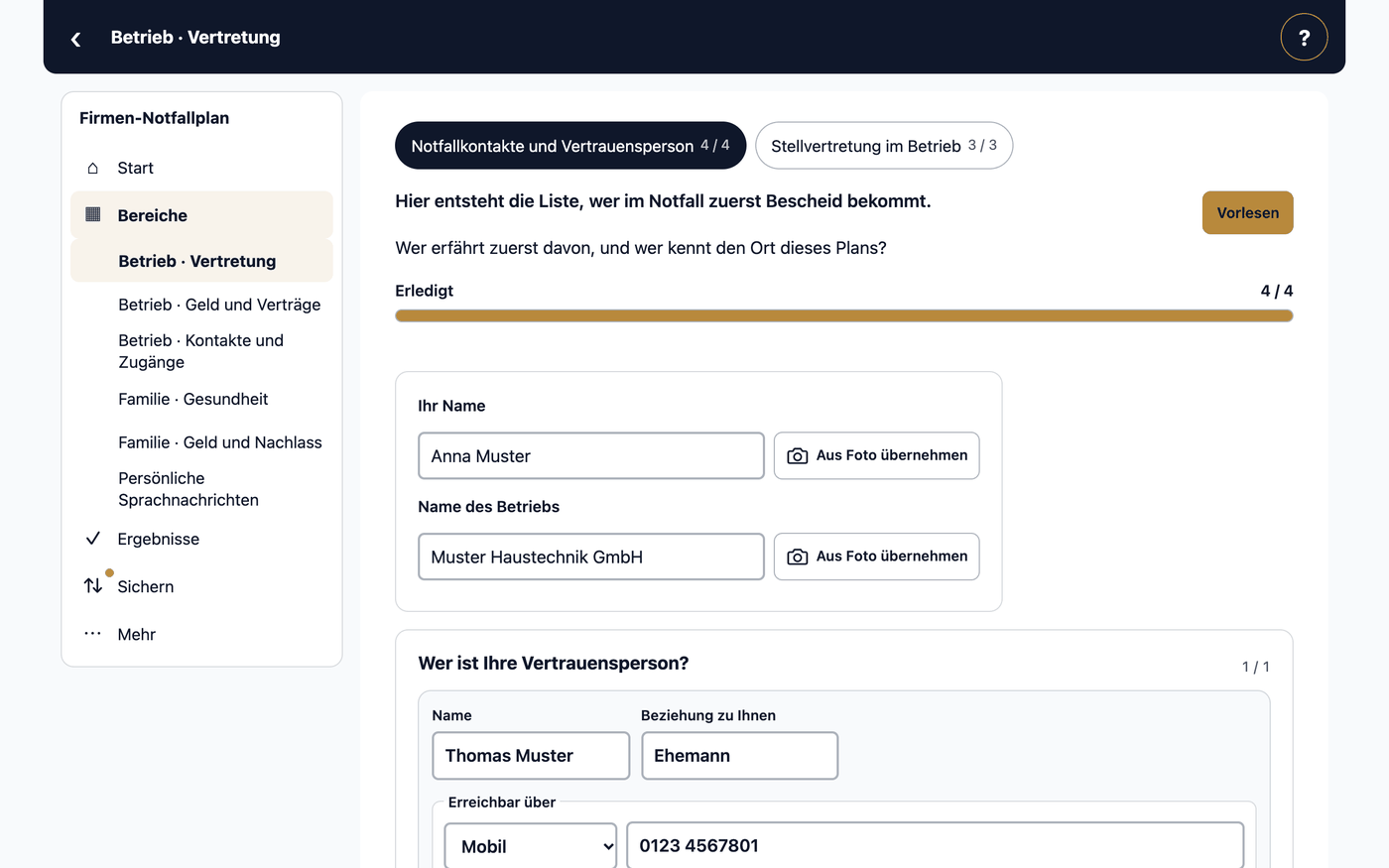This screenshot has width=1389, height=868.
Task: Click the phone number field 0123 4567801
Action: pos(935,846)
